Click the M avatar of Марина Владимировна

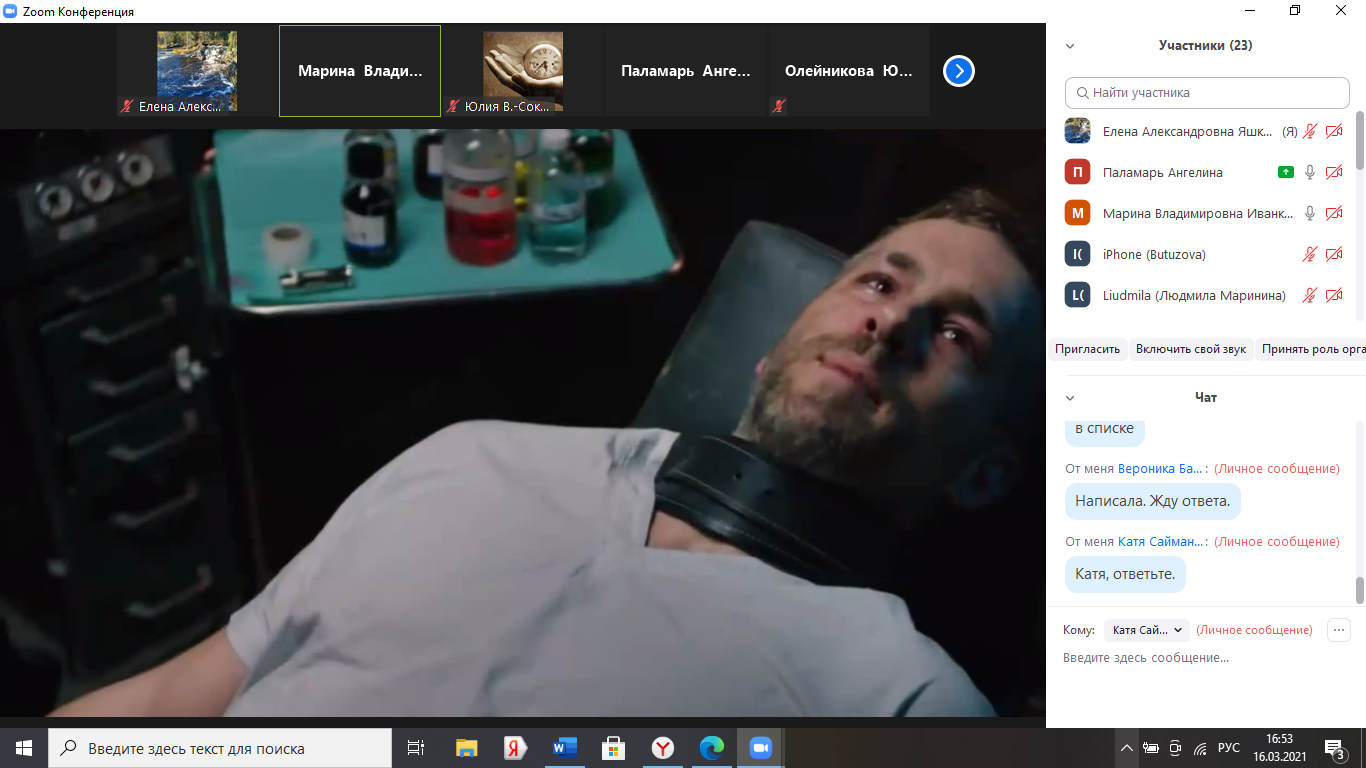[1077, 213]
